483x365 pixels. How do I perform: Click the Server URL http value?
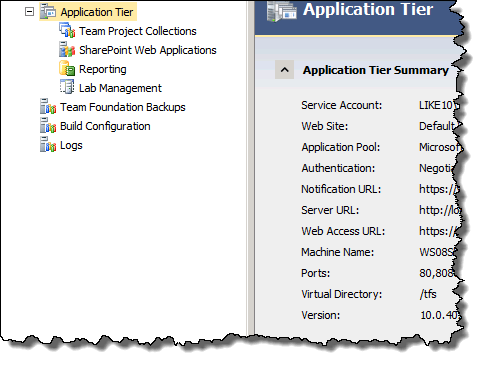point(439,210)
